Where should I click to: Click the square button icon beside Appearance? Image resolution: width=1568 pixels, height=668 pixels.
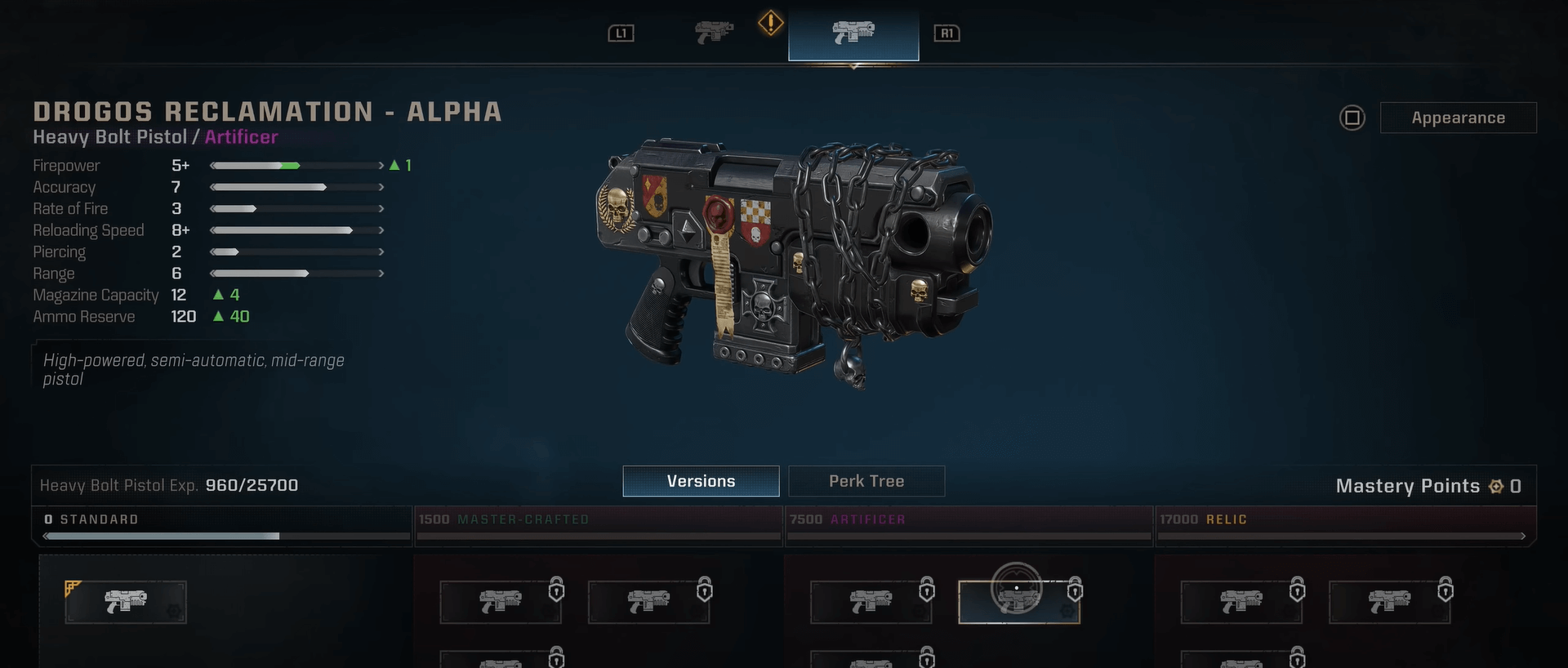click(1352, 118)
